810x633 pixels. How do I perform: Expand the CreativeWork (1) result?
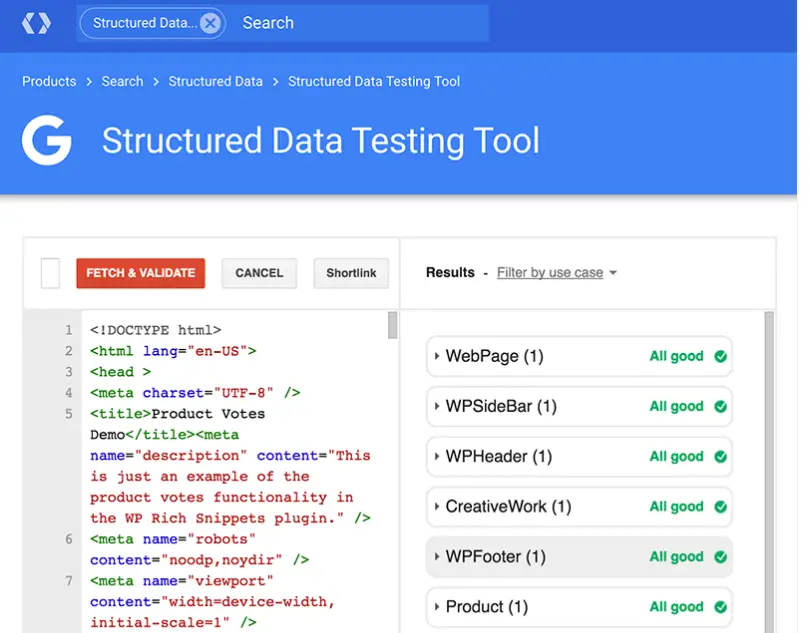[579, 506]
